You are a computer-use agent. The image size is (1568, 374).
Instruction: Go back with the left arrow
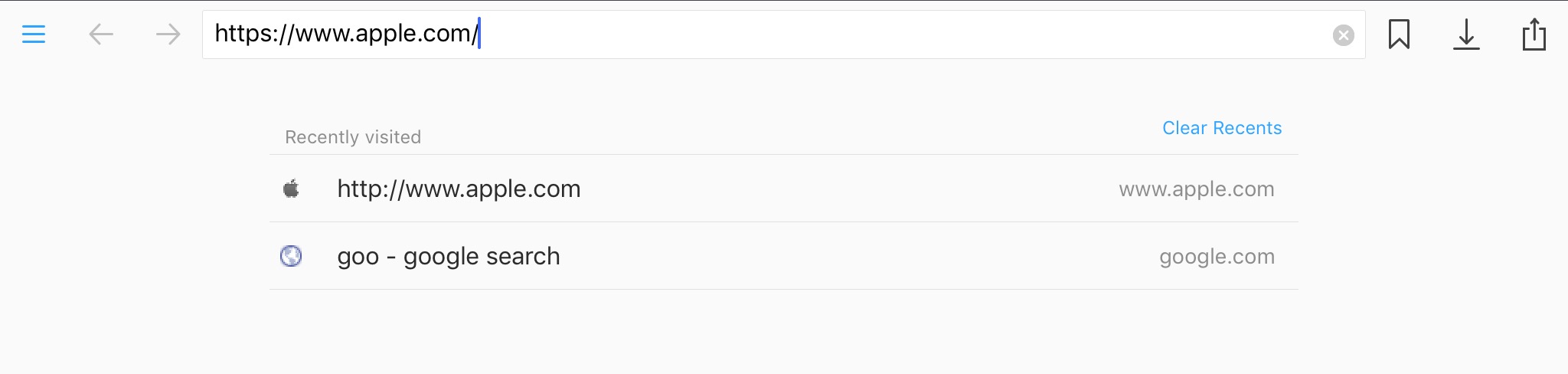pyautogui.click(x=101, y=34)
